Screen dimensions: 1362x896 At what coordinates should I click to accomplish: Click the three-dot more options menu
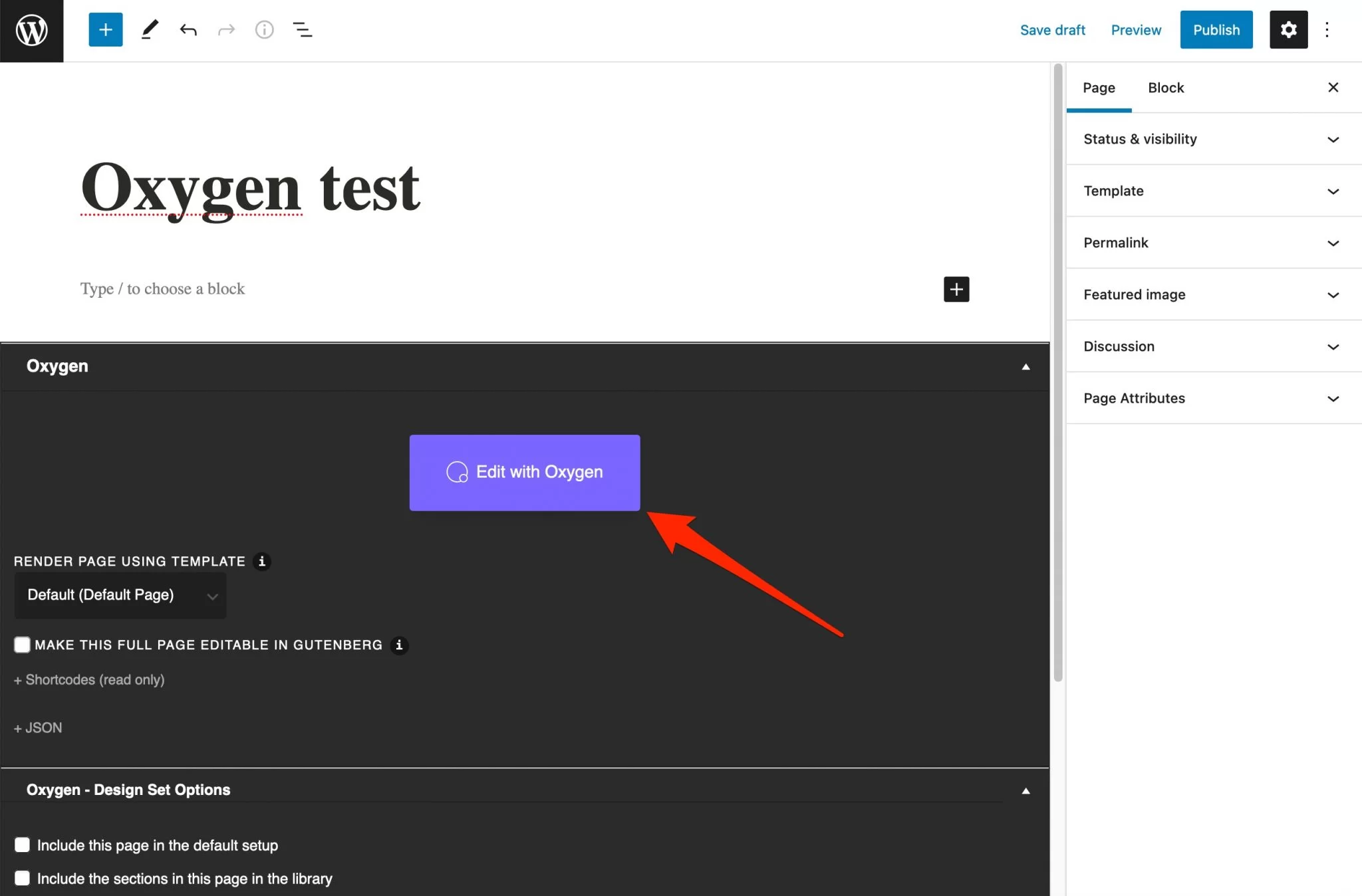(x=1326, y=28)
